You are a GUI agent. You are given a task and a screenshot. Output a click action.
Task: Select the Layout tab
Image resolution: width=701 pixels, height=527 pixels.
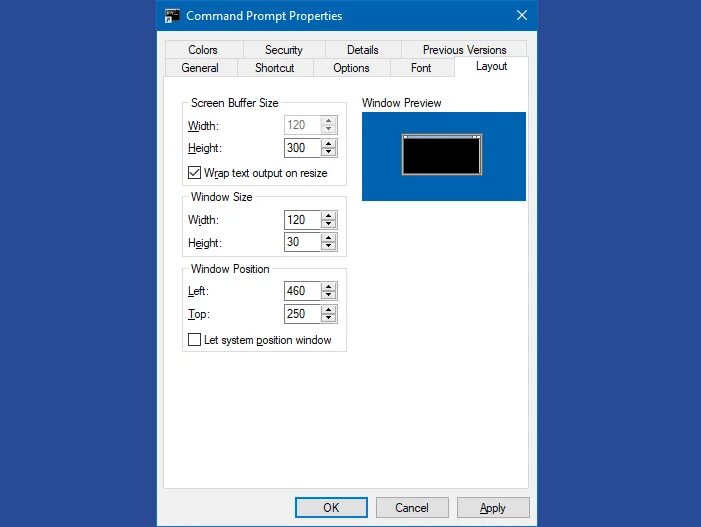tap(491, 66)
